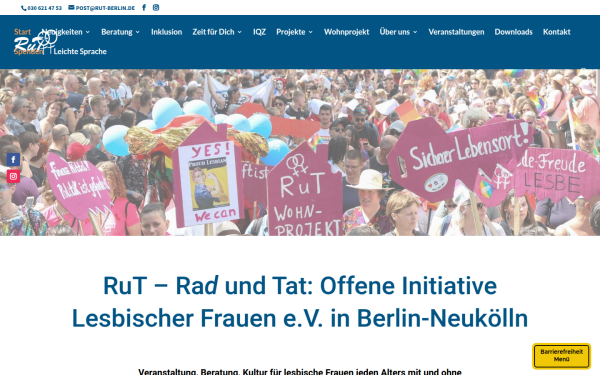600x375 pixels.
Task: Go to the Start page
Action: (x=23, y=32)
